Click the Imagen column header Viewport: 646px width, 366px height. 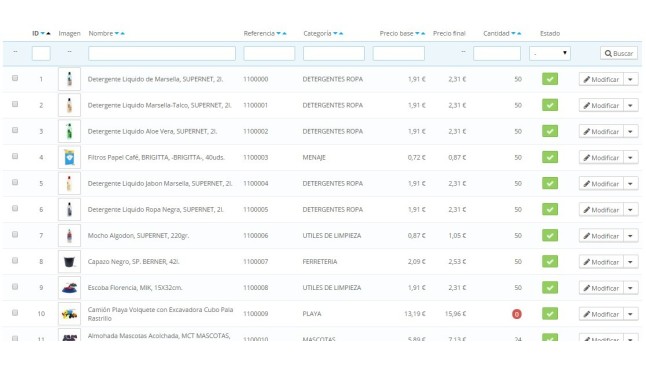pos(69,33)
